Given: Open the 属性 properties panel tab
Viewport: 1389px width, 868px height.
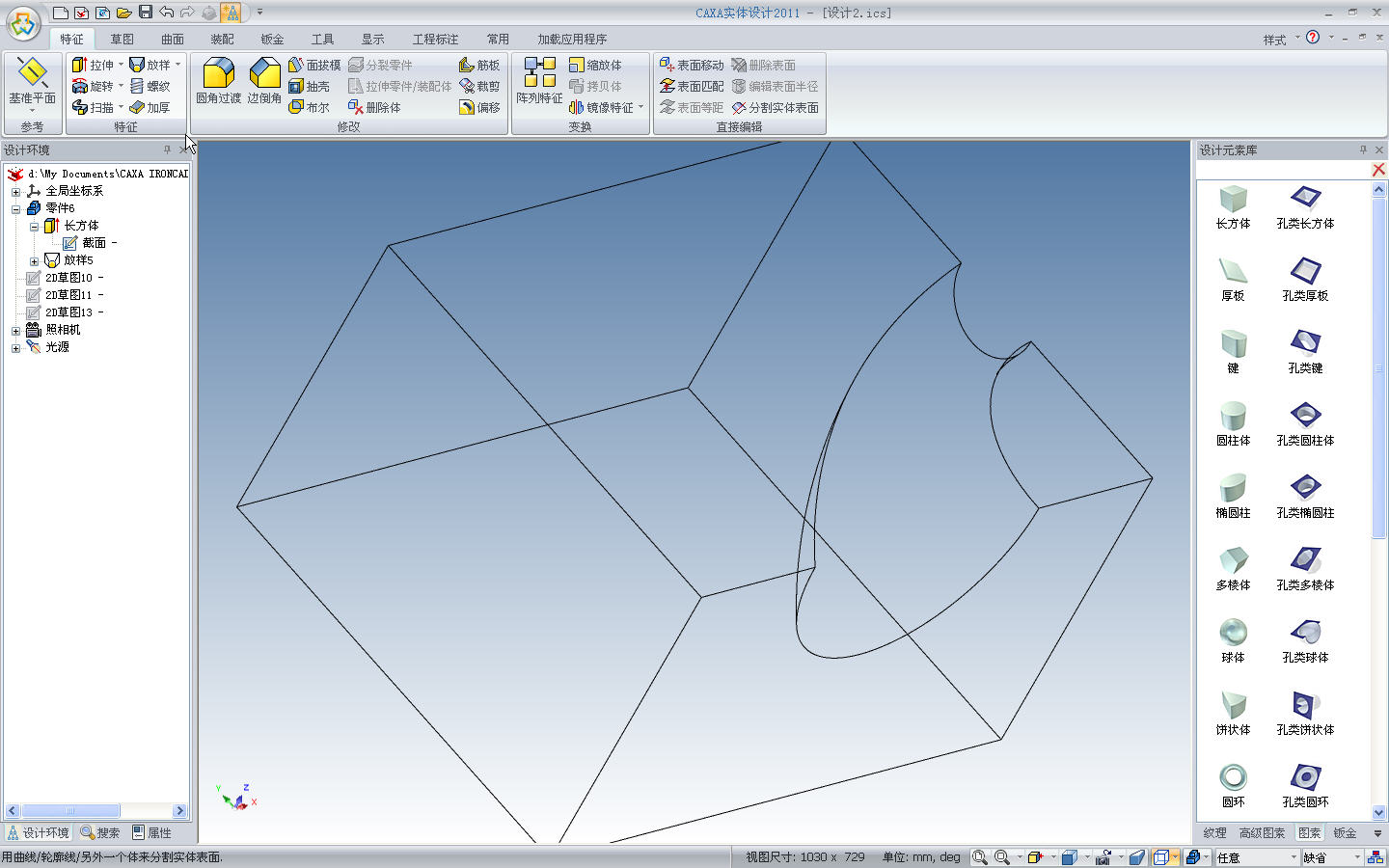Looking at the screenshot, I should coord(151,833).
